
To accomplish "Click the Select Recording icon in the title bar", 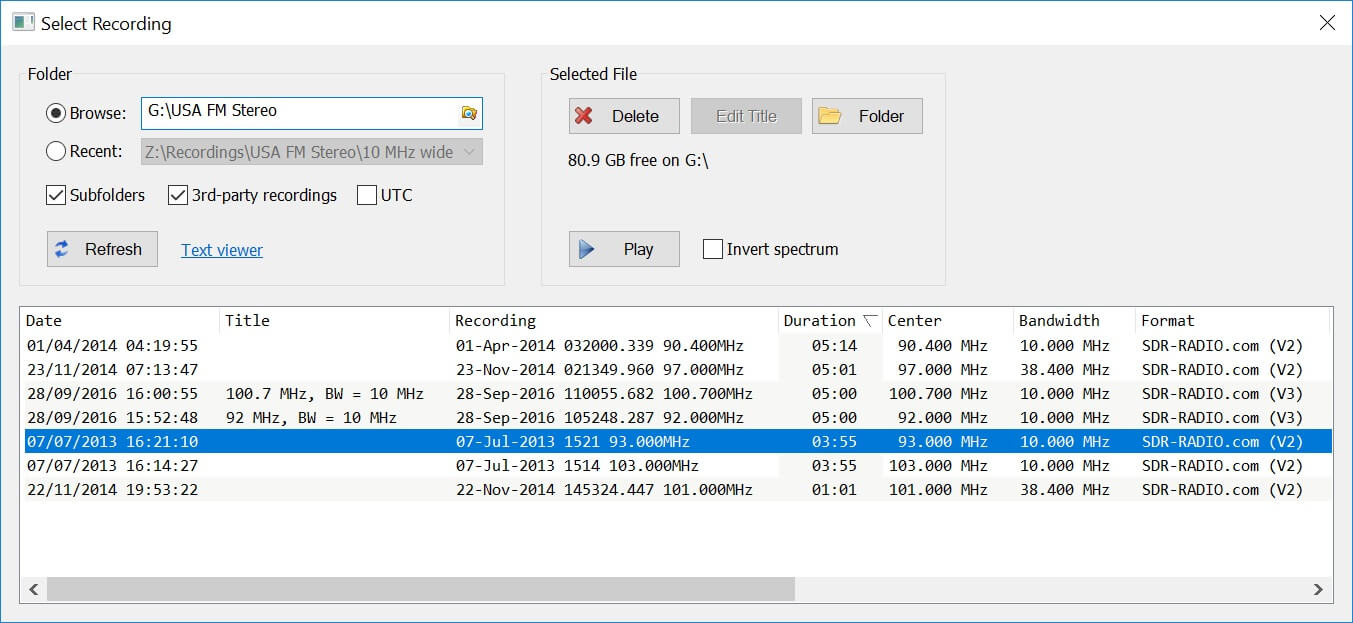I will (22, 21).
